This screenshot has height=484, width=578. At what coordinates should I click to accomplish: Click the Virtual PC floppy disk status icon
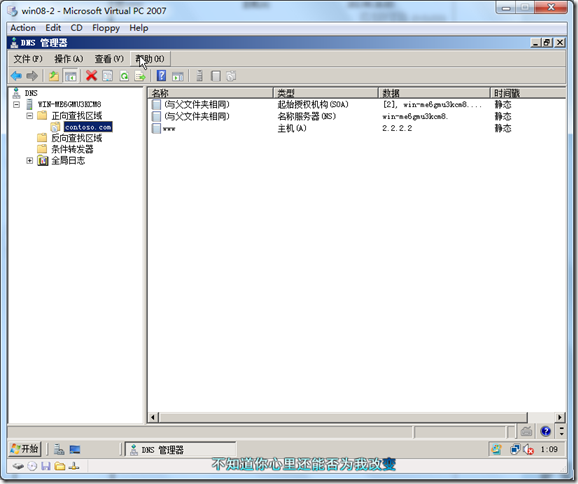46,466
